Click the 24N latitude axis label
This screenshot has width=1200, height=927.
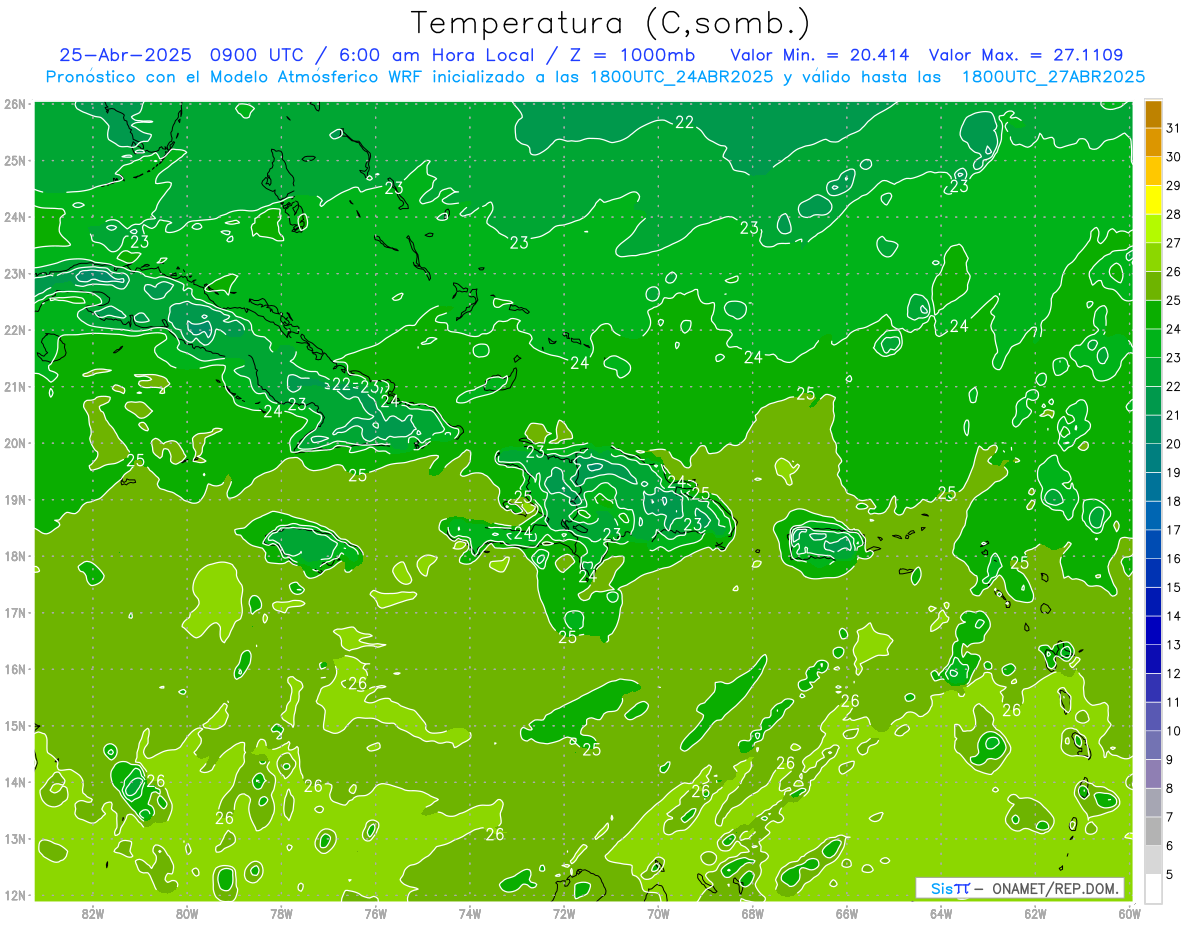[15, 217]
